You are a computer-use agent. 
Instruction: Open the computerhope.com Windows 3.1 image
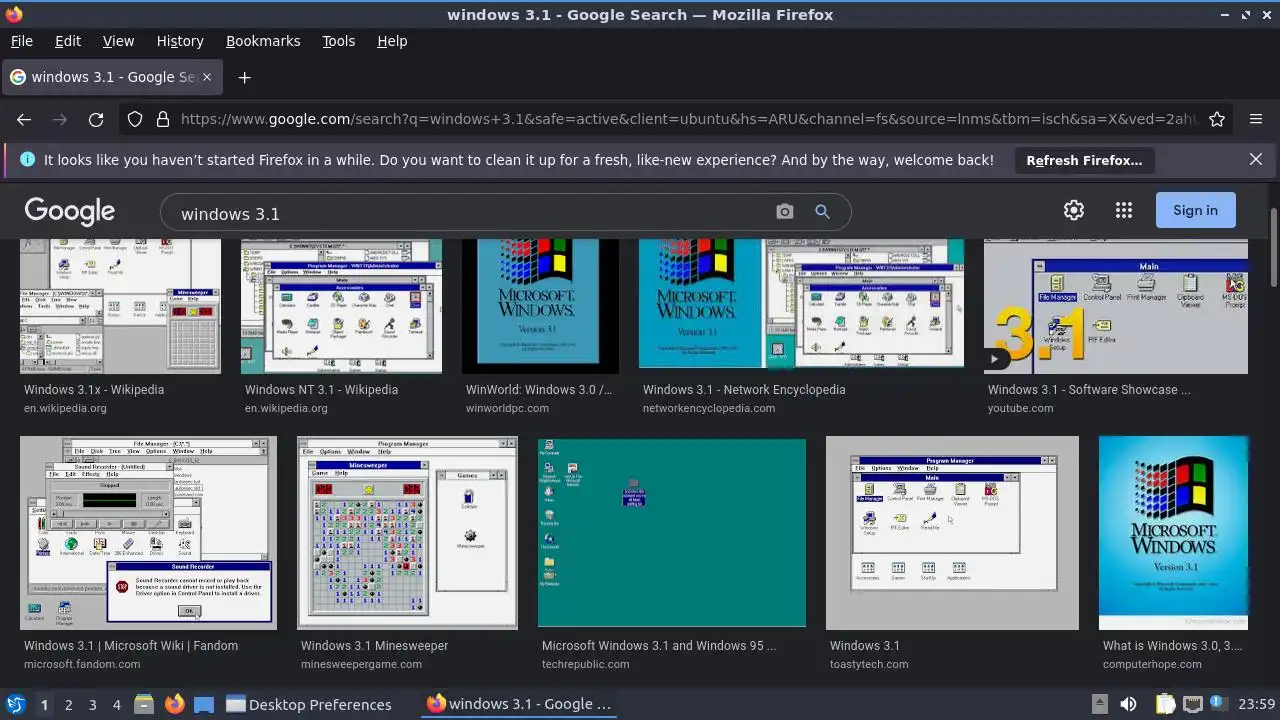click(x=1173, y=533)
